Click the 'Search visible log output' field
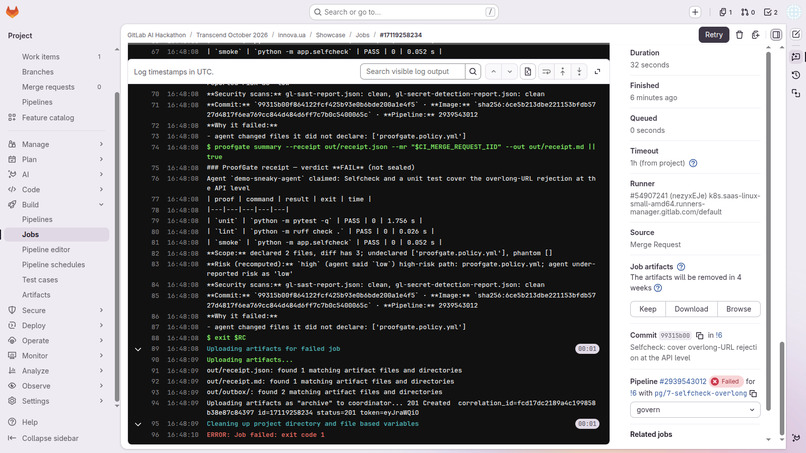The image size is (806, 453). pyautogui.click(x=413, y=71)
